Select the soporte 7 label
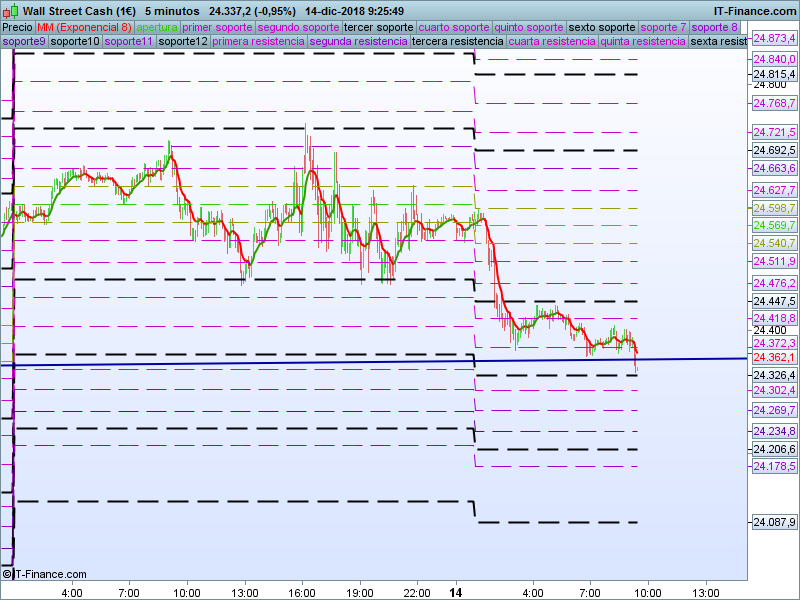Screen dimensions: 800x600 [663, 27]
